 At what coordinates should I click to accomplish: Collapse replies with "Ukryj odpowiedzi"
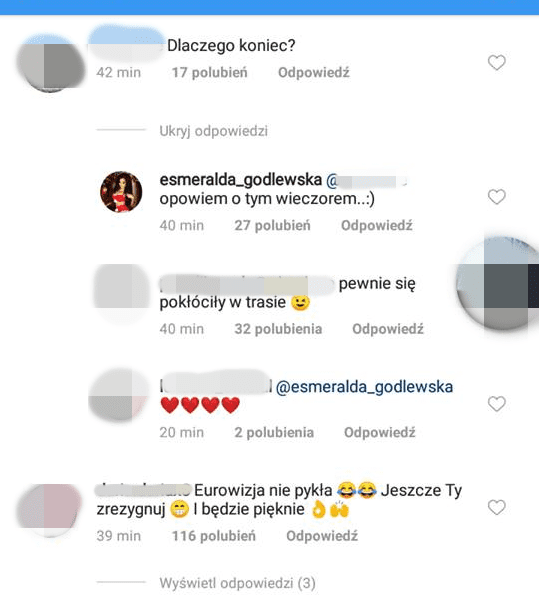(213, 131)
